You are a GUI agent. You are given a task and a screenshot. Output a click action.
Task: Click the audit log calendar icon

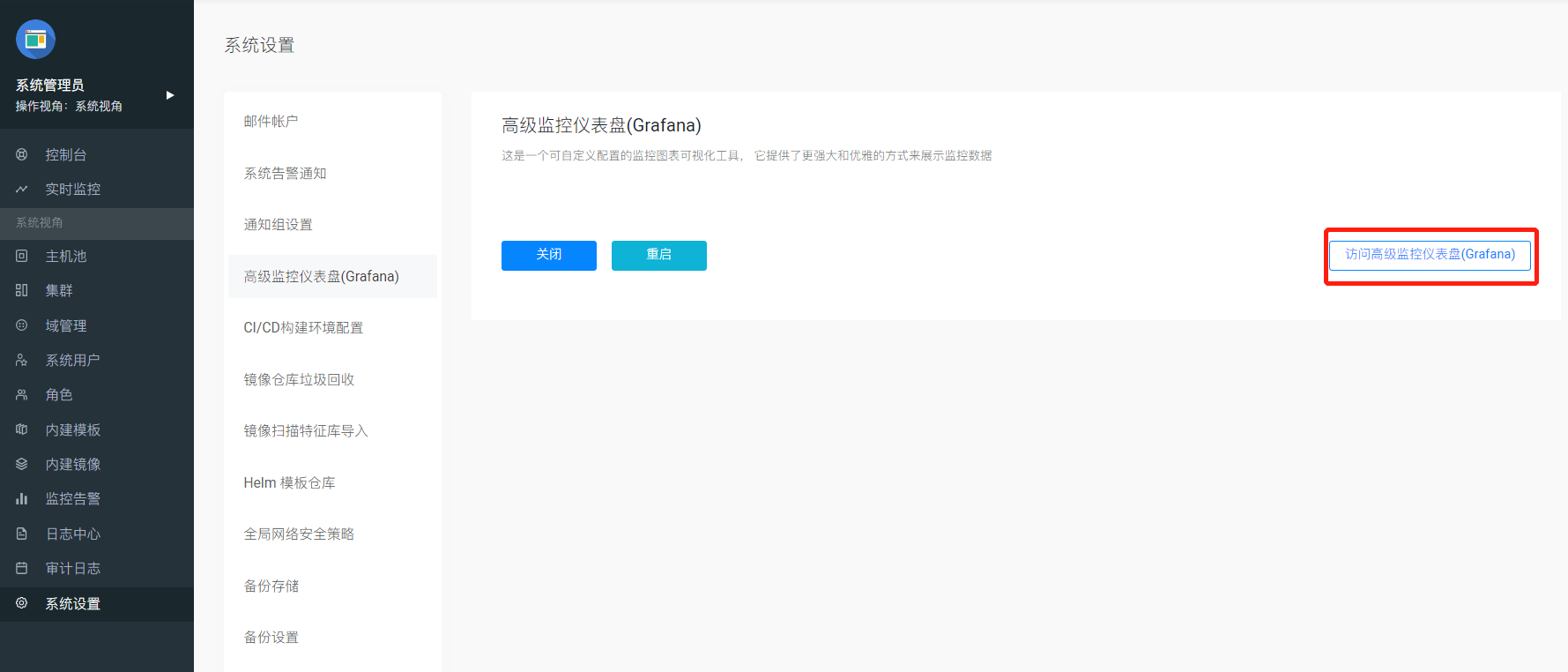point(22,569)
